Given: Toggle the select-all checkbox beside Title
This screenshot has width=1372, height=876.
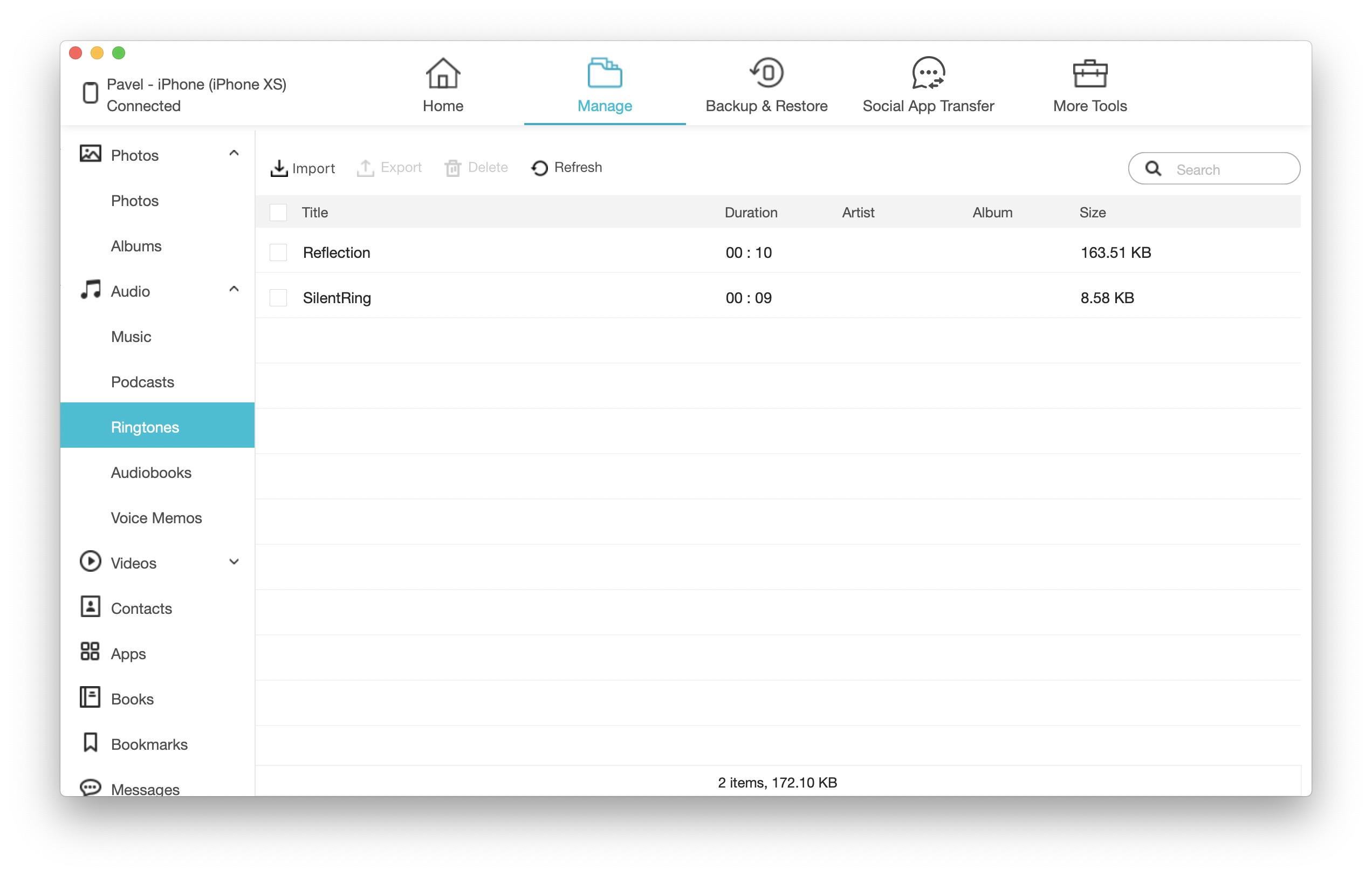Looking at the screenshot, I should click(x=278, y=213).
